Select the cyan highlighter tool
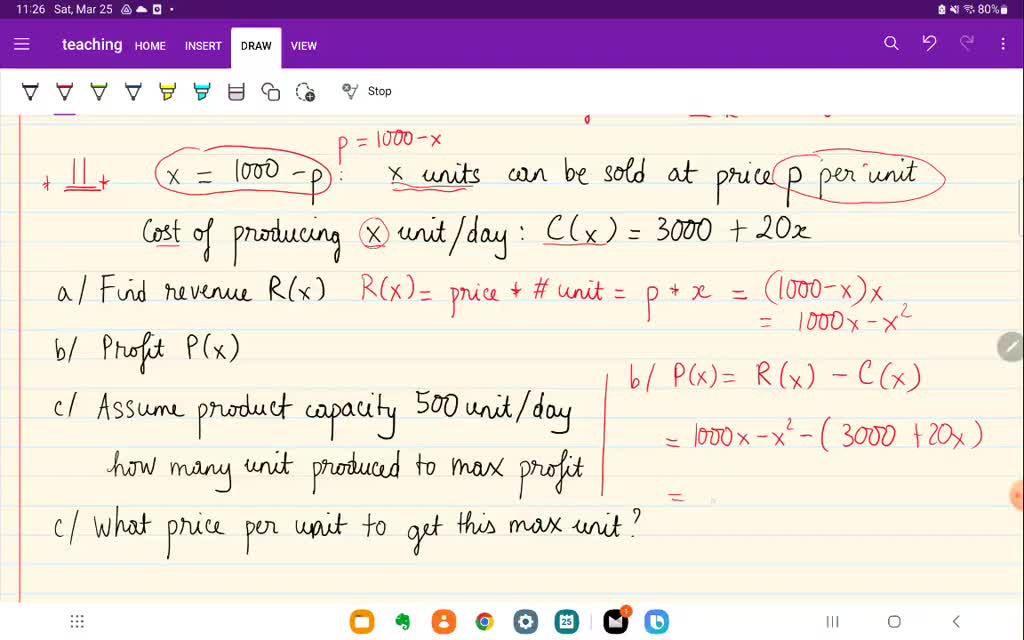Screen dimensions: 1024x640 201,90
